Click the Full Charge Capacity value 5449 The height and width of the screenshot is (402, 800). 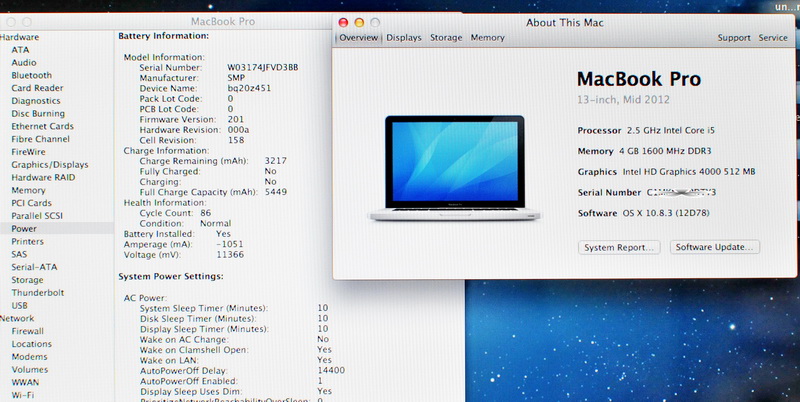coord(276,192)
